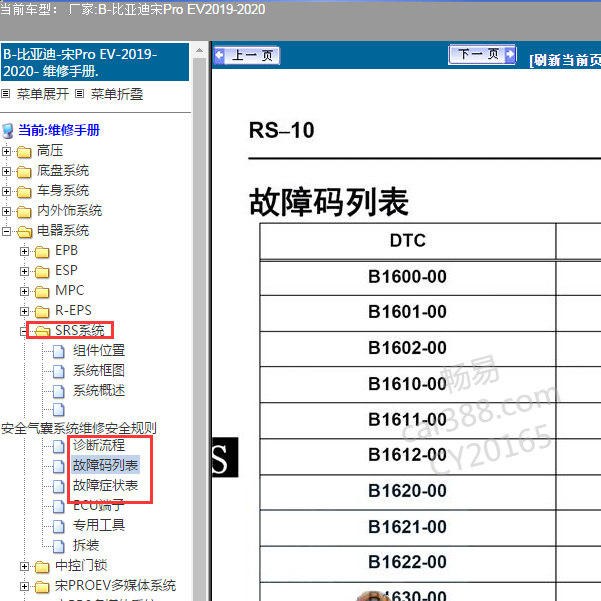Image resolution: width=601 pixels, height=601 pixels.
Task: Click the 当前:维修手册 computer icon
Action: point(8,131)
